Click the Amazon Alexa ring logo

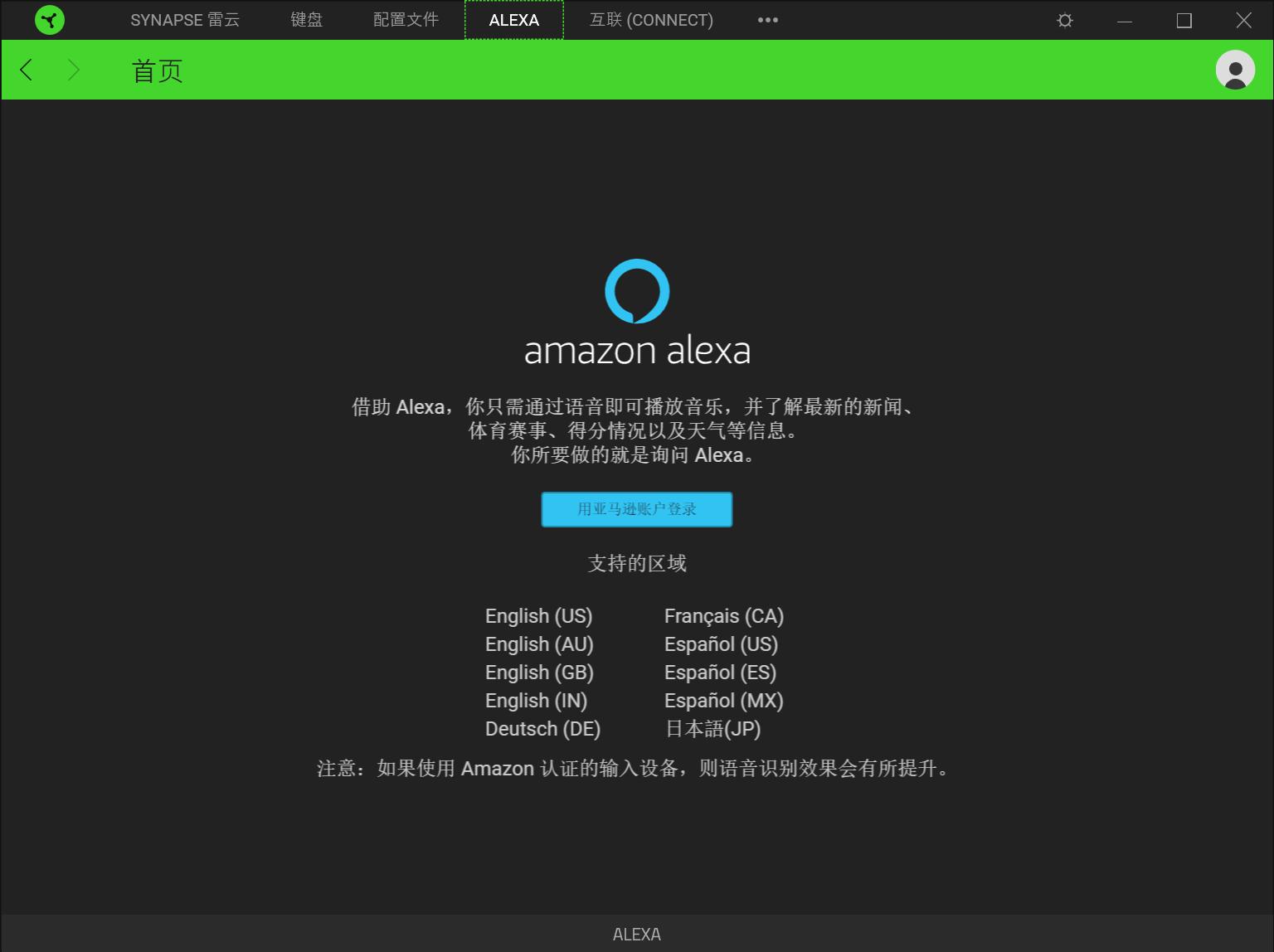tap(637, 291)
